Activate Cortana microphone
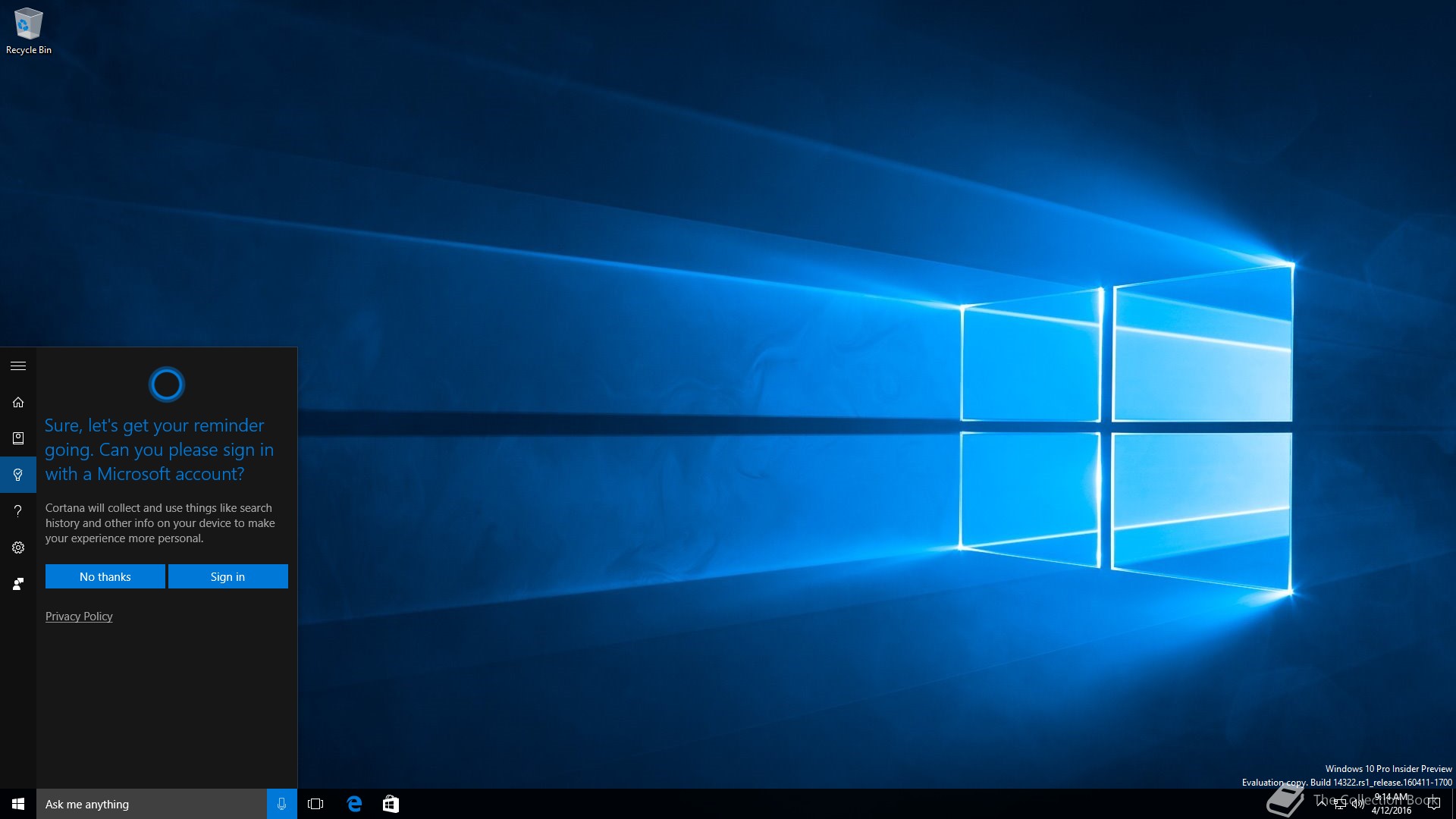 pos(281,804)
